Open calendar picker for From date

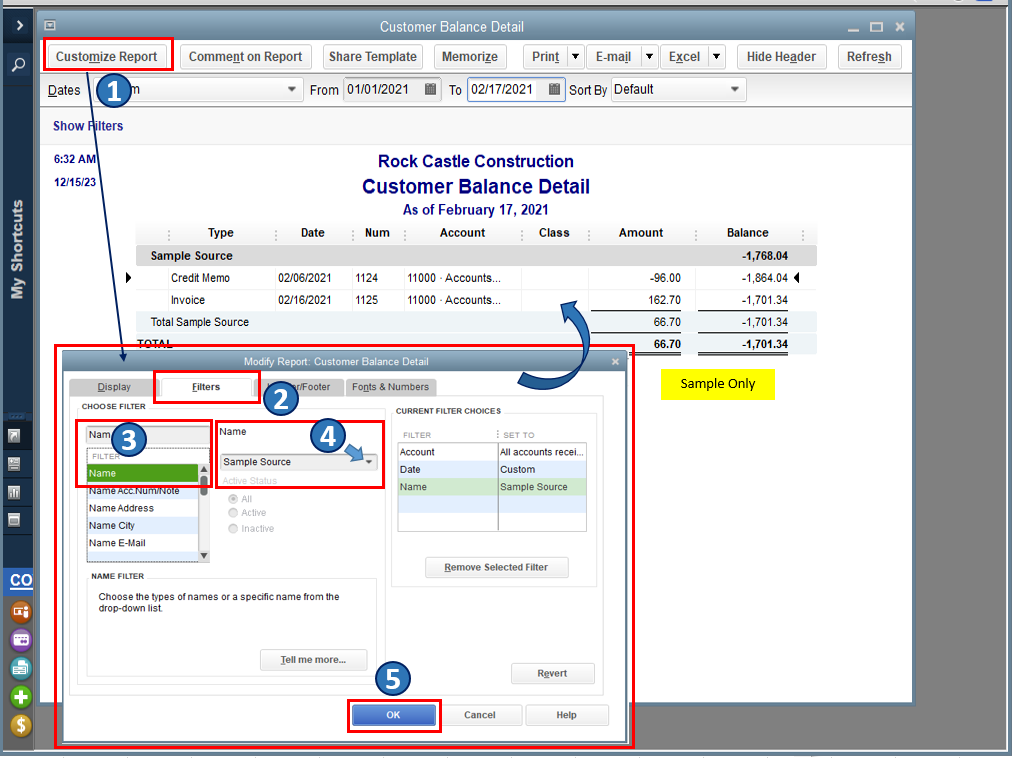[431, 89]
